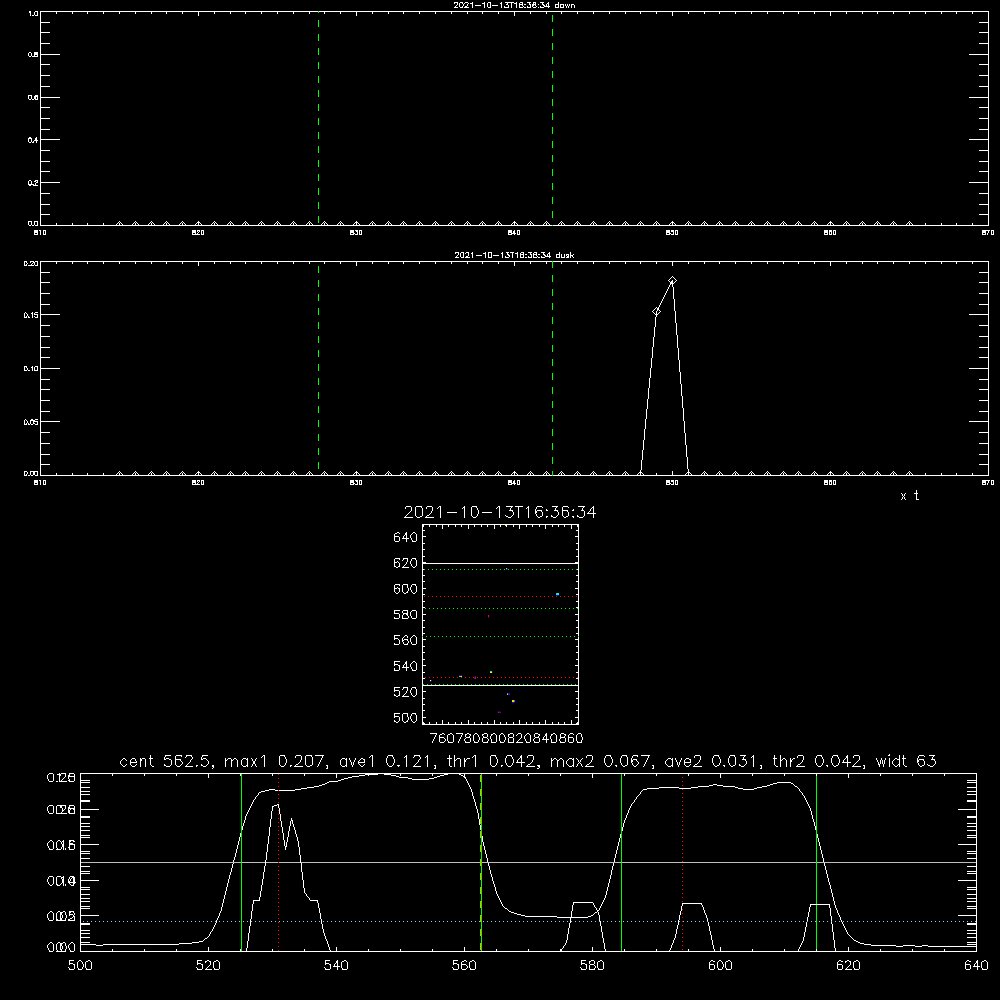Image resolution: width=1000 pixels, height=1000 pixels.
Task: Click the cyan dot near 595 in scatter plot
Action: pyautogui.click(x=557, y=594)
